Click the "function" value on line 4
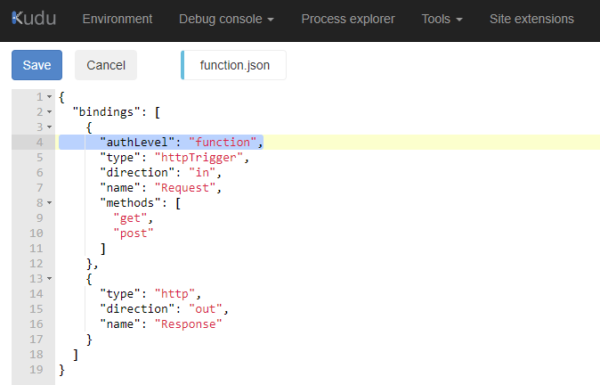The image size is (600, 385). pyautogui.click(x=222, y=142)
